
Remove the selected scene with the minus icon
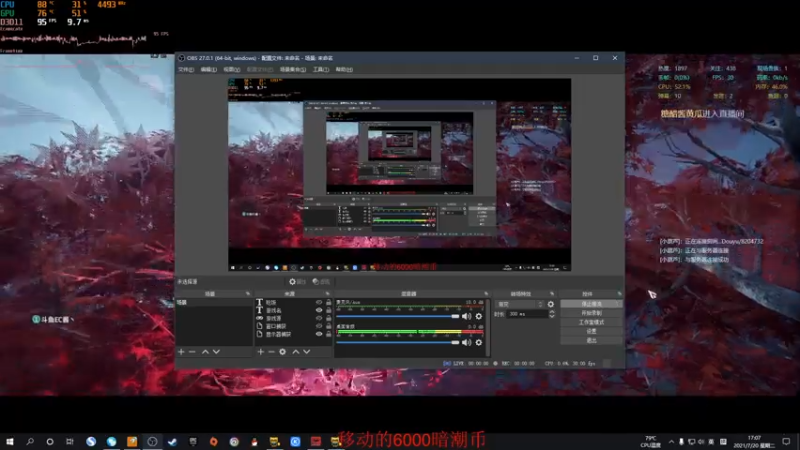coord(192,352)
